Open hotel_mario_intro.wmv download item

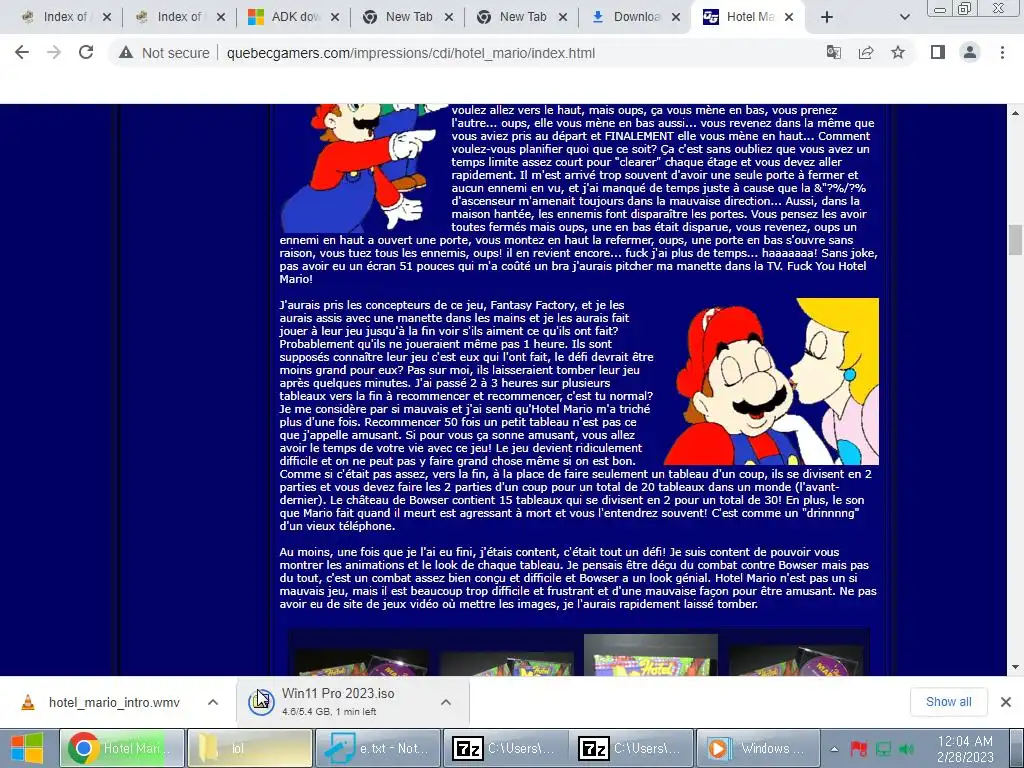tap(114, 703)
